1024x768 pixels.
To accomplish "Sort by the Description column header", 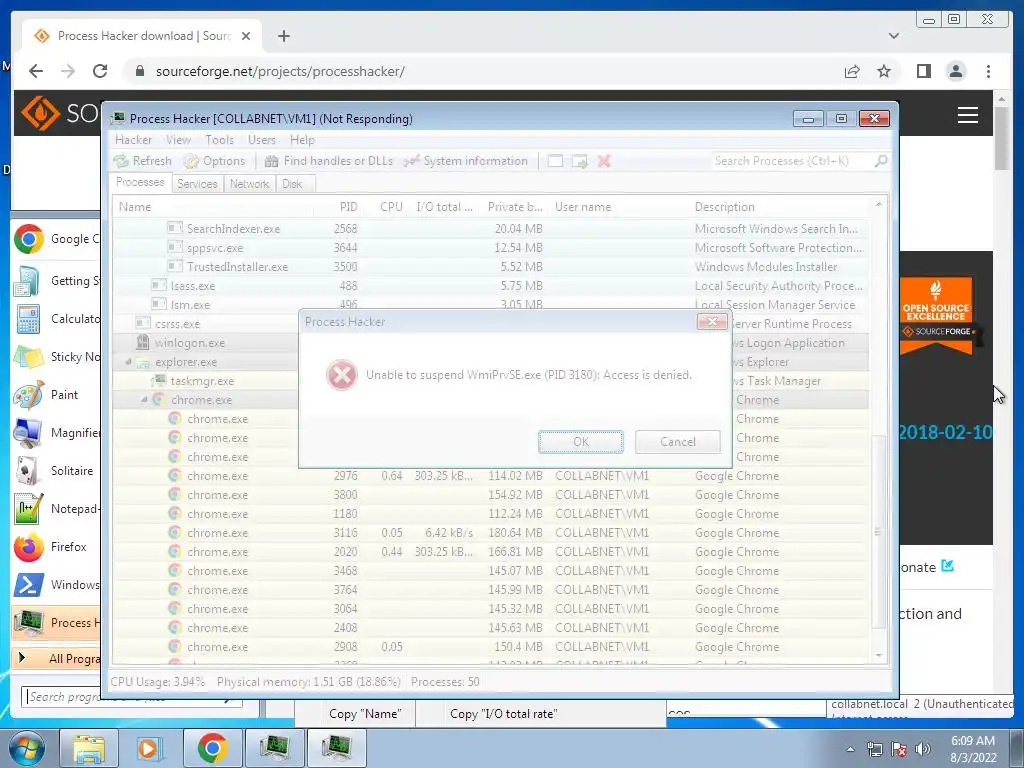I will tap(780, 207).
